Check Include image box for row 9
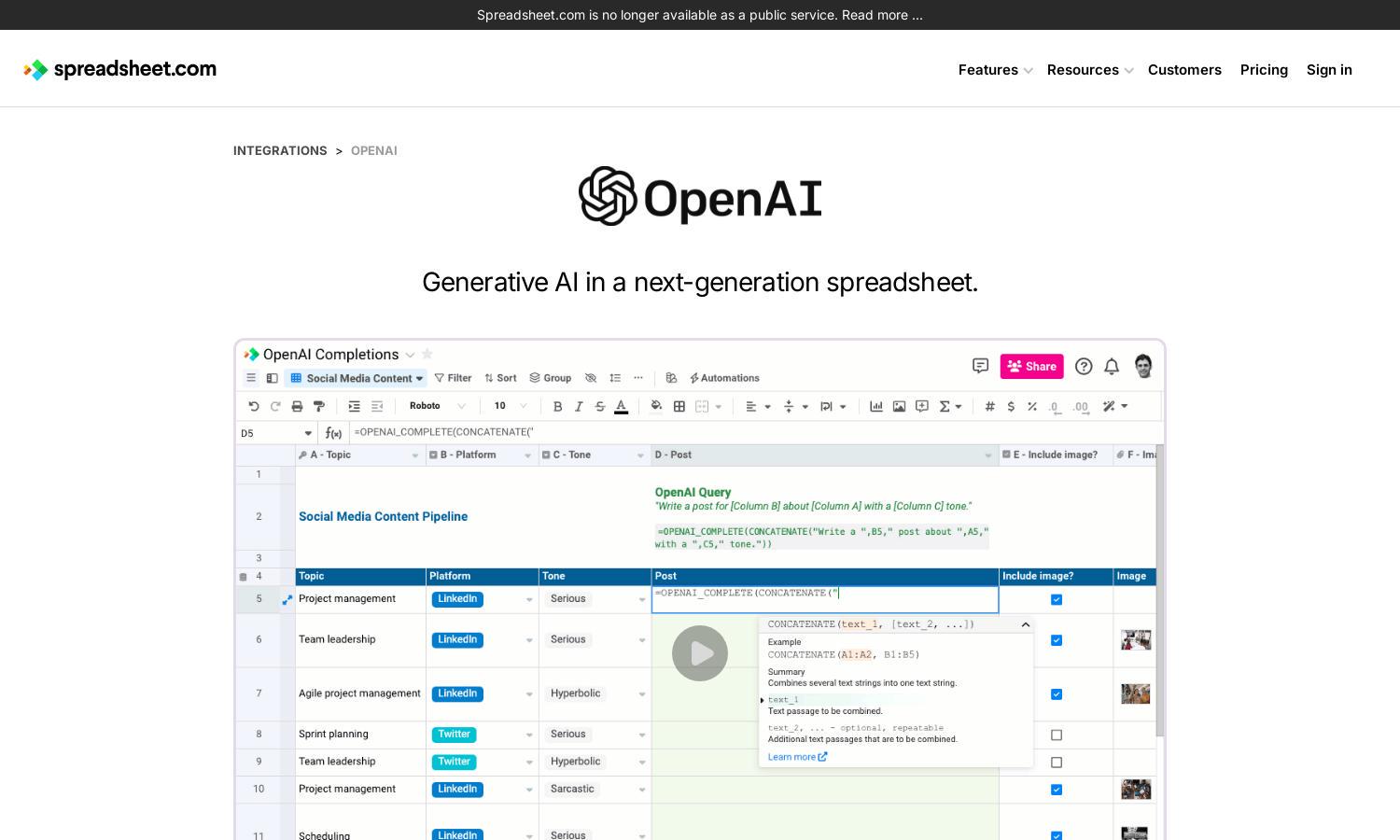Viewport: 1400px width, 840px height. pyautogui.click(x=1057, y=763)
